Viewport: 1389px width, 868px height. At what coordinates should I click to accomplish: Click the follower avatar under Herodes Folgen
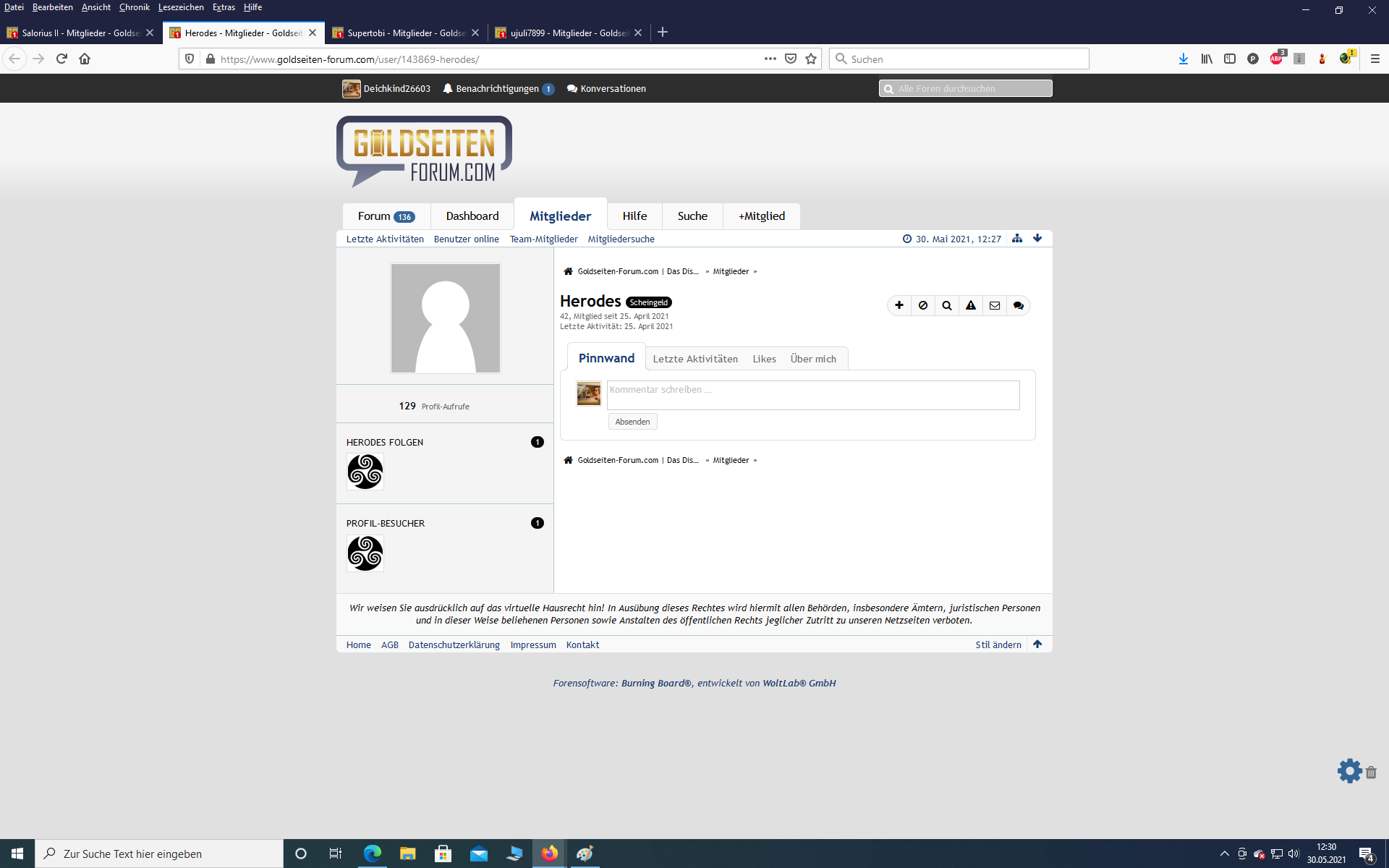[x=365, y=472]
